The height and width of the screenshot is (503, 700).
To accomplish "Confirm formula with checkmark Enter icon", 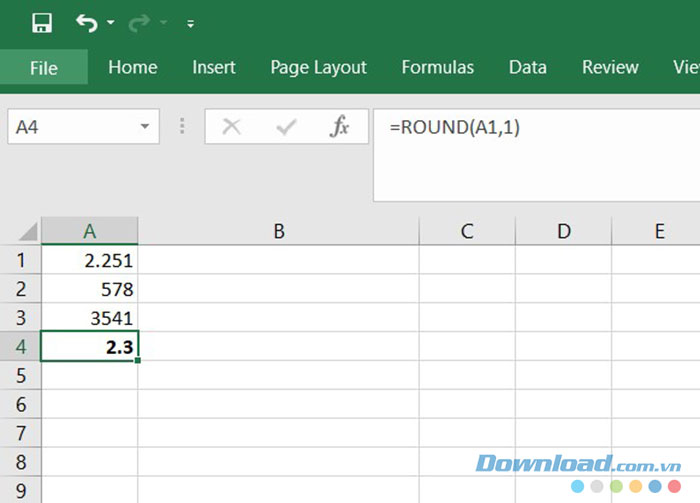I will [287, 127].
